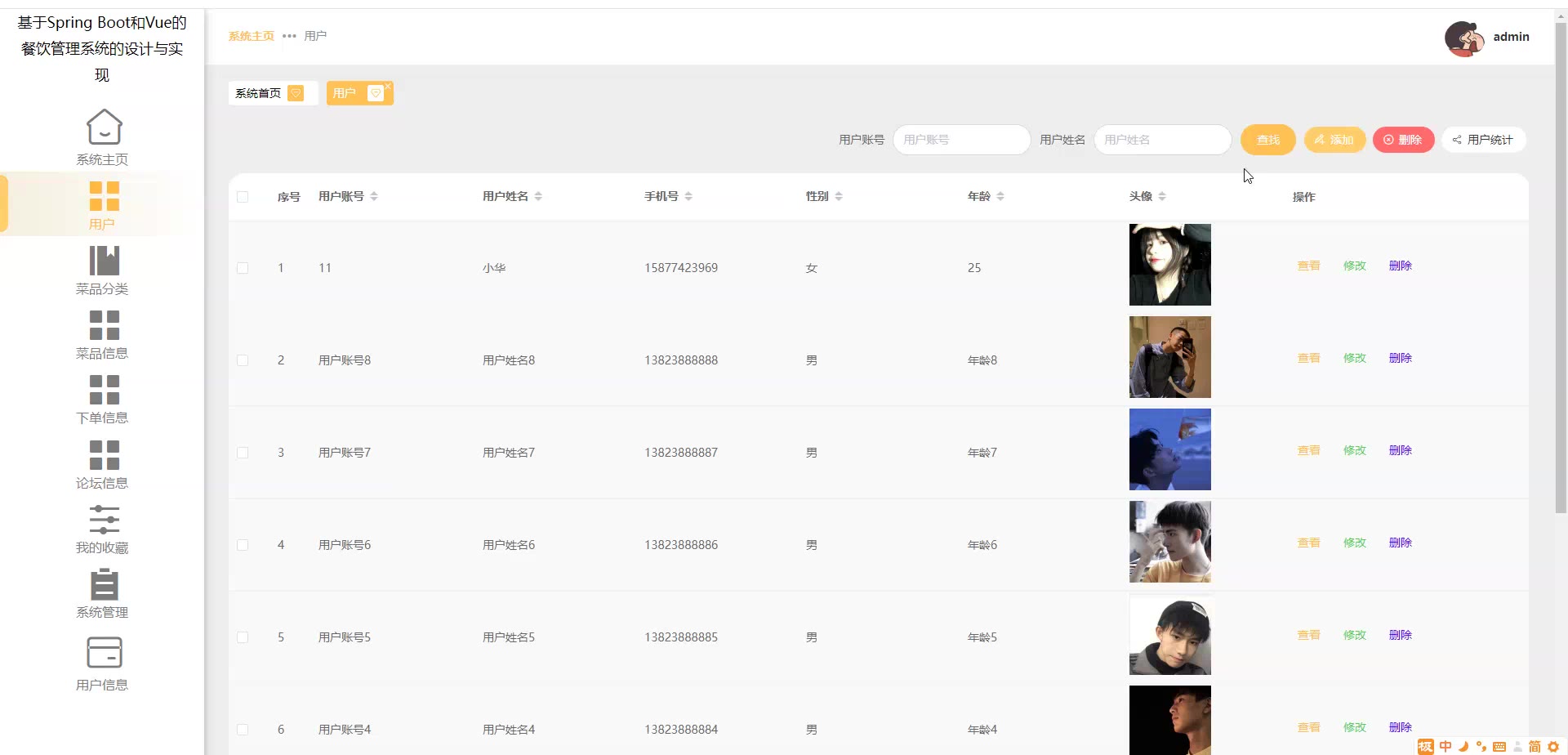The height and width of the screenshot is (755, 1568).
Task: Click 修改 for user 用户账号8
Action: [x=1354, y=358]
